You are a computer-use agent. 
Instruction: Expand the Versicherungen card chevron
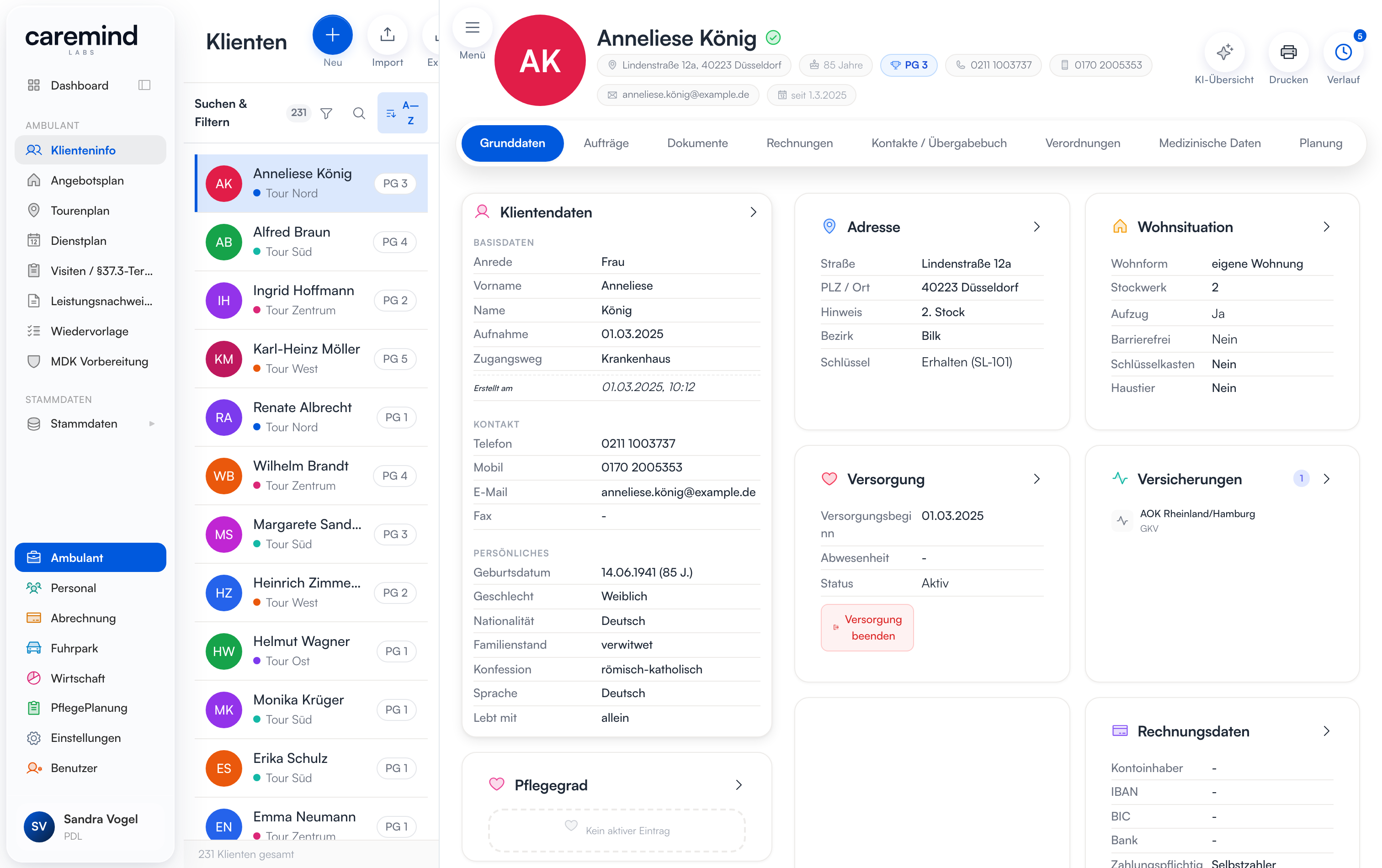(1326, 479)
